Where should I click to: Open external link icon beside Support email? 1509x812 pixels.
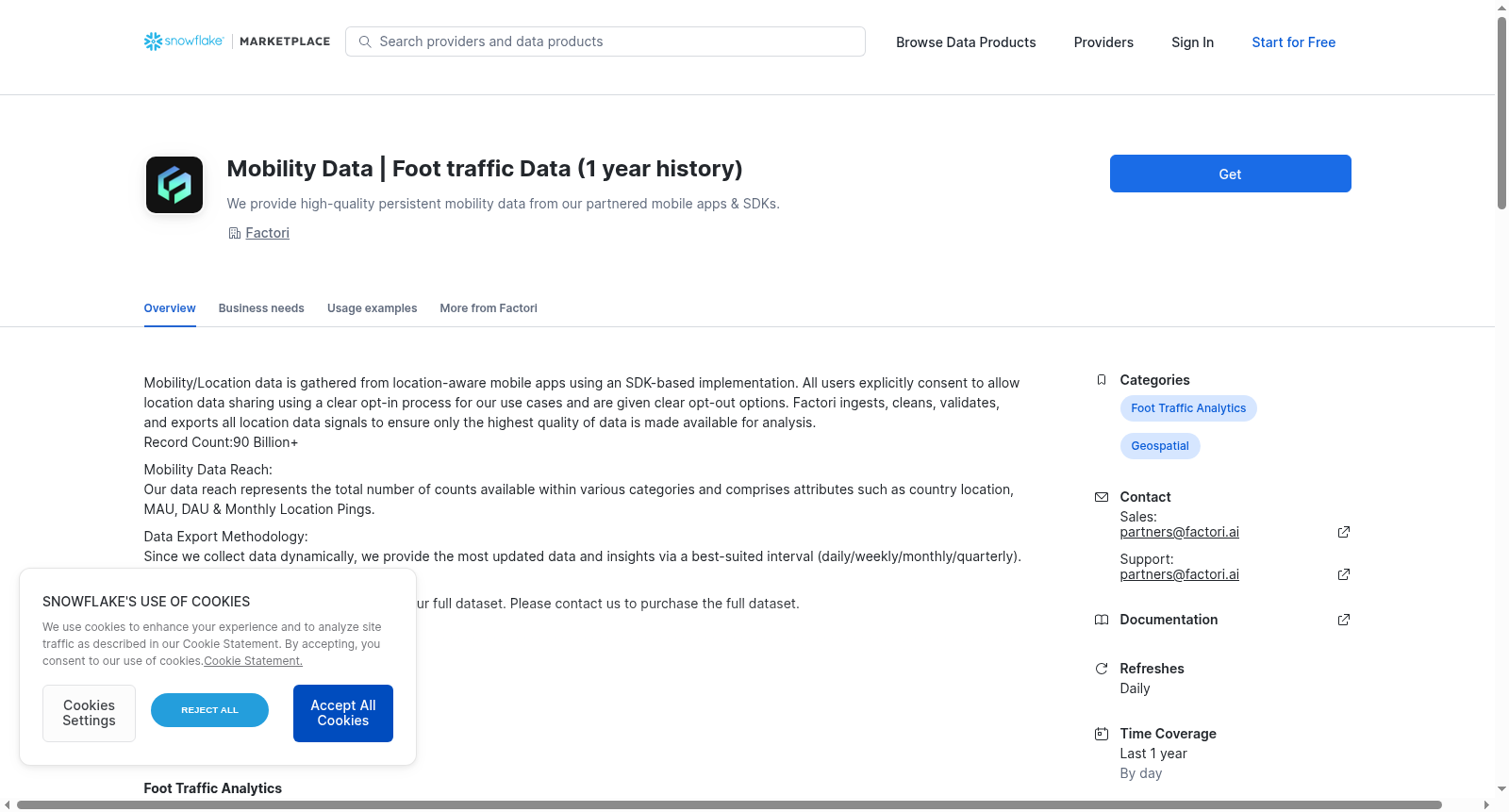coord(1344,574)
